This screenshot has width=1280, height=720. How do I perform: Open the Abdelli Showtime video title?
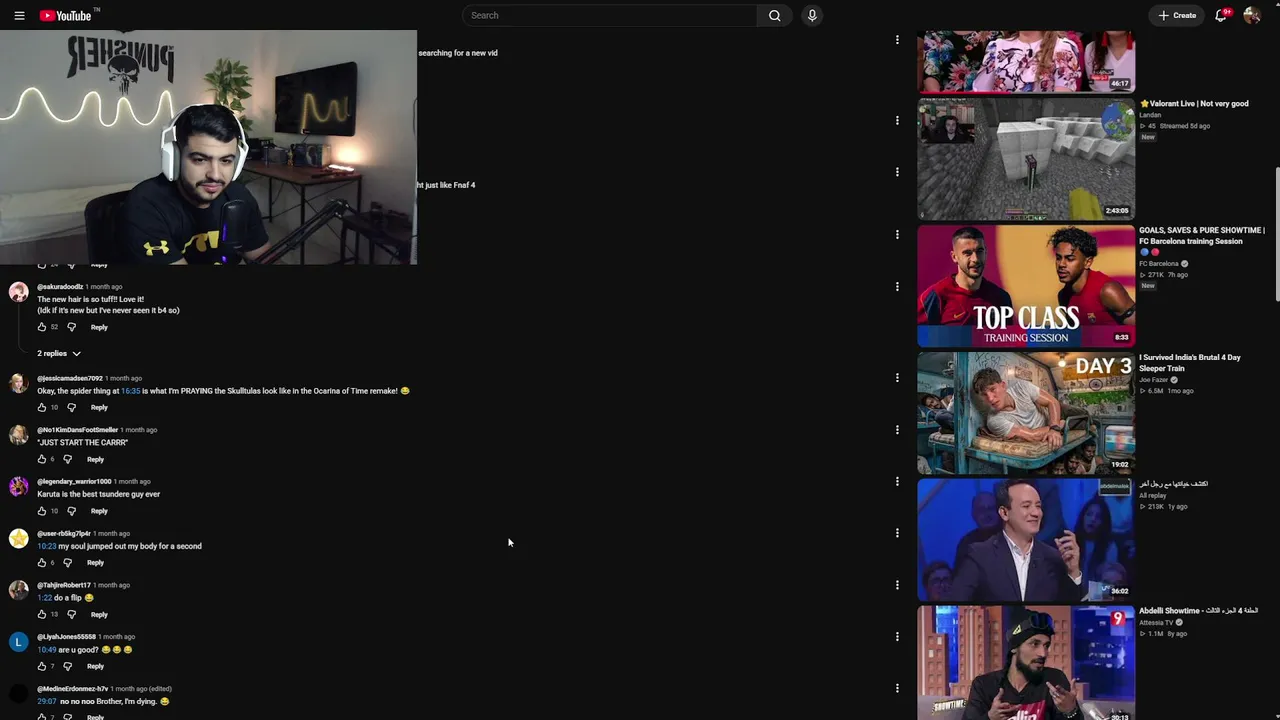[x=1198, y=611]
